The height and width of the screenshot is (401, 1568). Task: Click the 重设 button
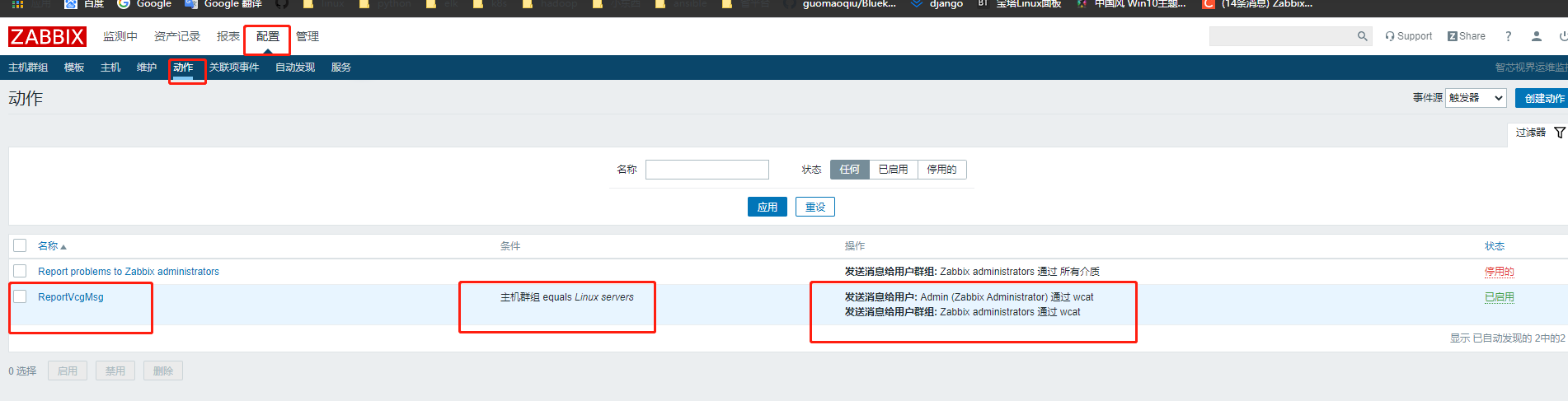click(815, 207)
